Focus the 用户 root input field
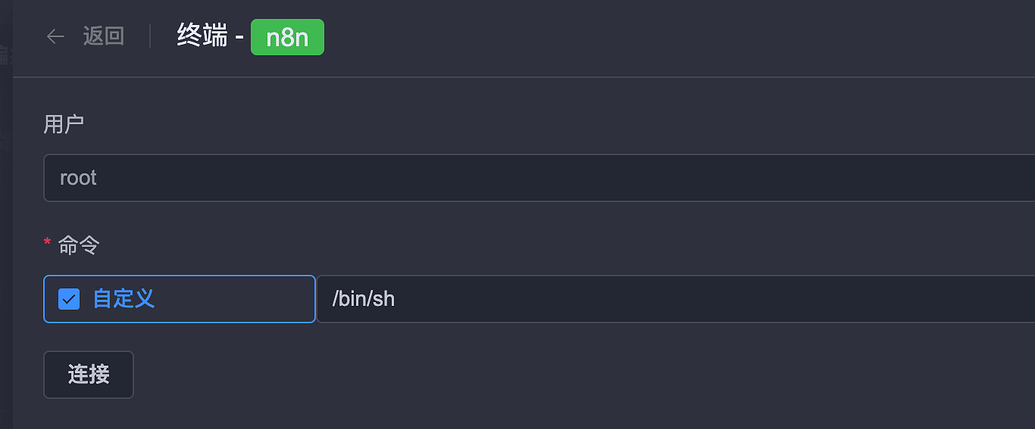1035x429 pixels. pos(540,178)
